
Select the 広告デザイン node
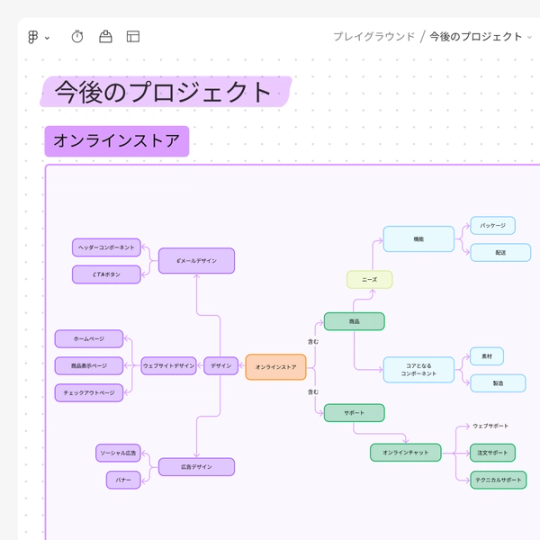[x=197, y=467]
